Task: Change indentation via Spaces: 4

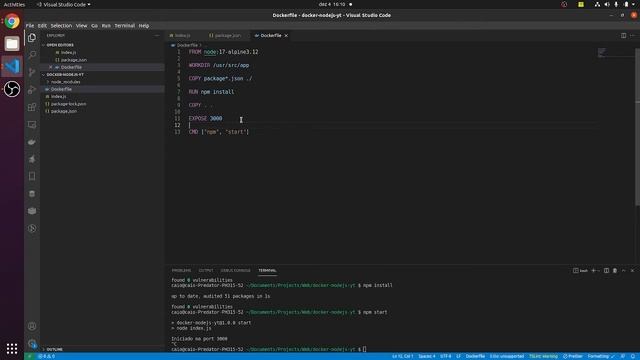Action: click(427, 356)
